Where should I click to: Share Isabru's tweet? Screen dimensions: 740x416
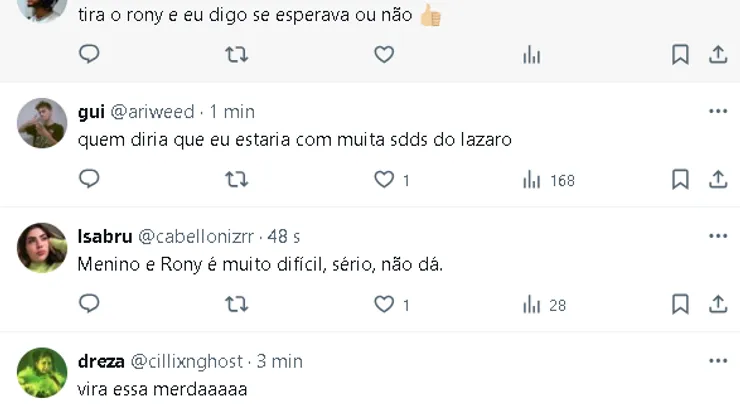coord(718,305)
